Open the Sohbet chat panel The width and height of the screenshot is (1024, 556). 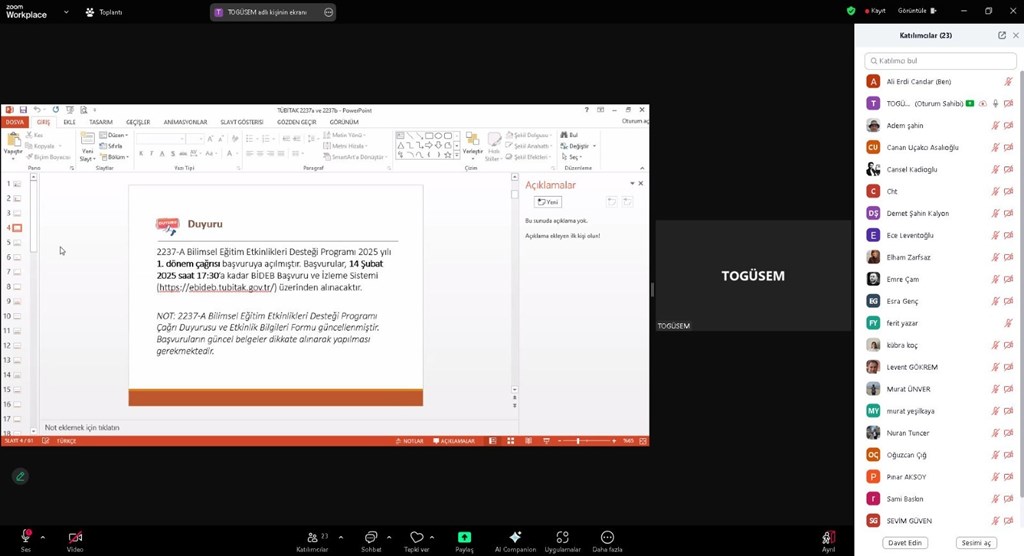click(x=371, y=537)
